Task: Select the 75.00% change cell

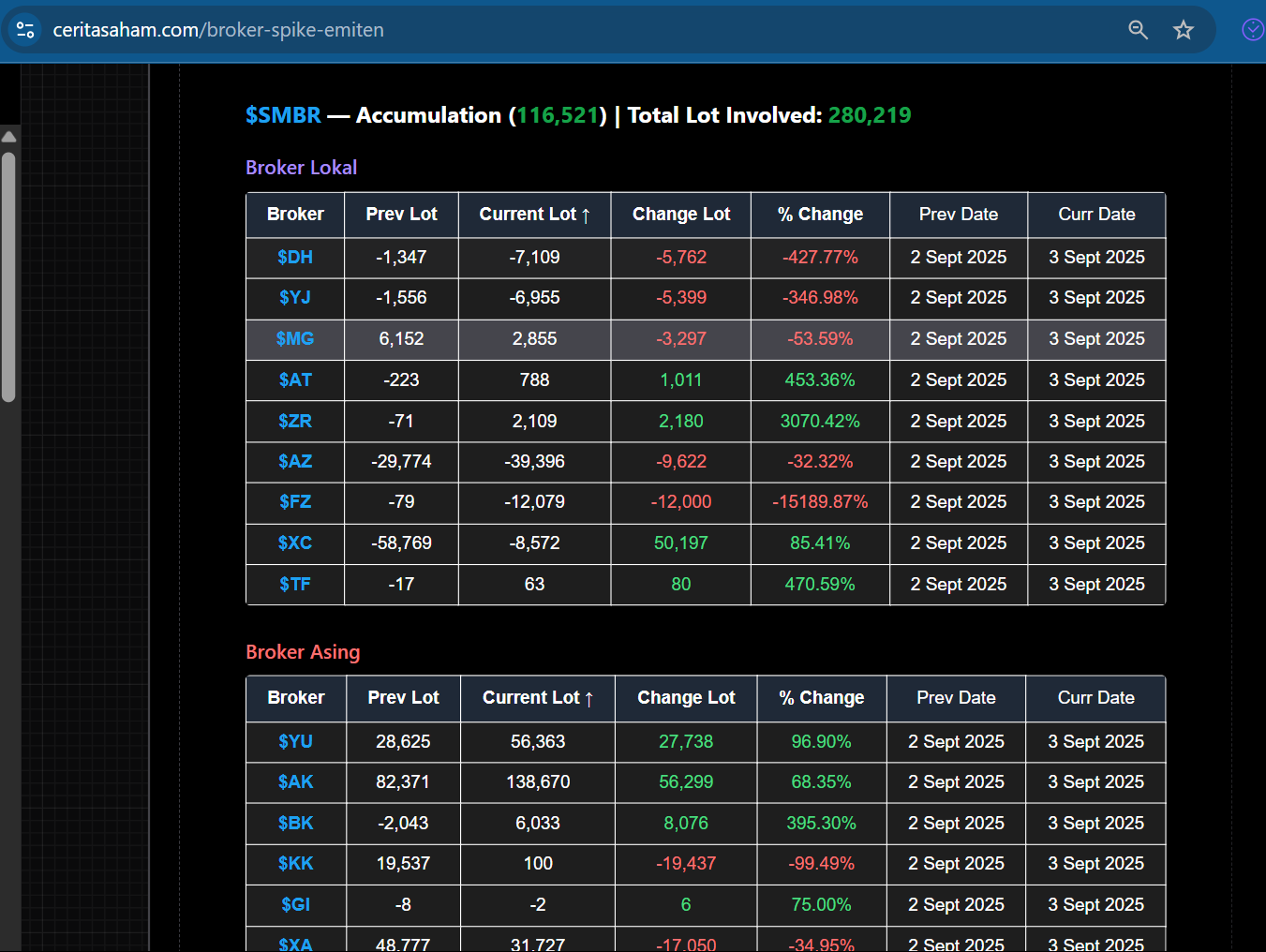Action: [x=822, y=905]
